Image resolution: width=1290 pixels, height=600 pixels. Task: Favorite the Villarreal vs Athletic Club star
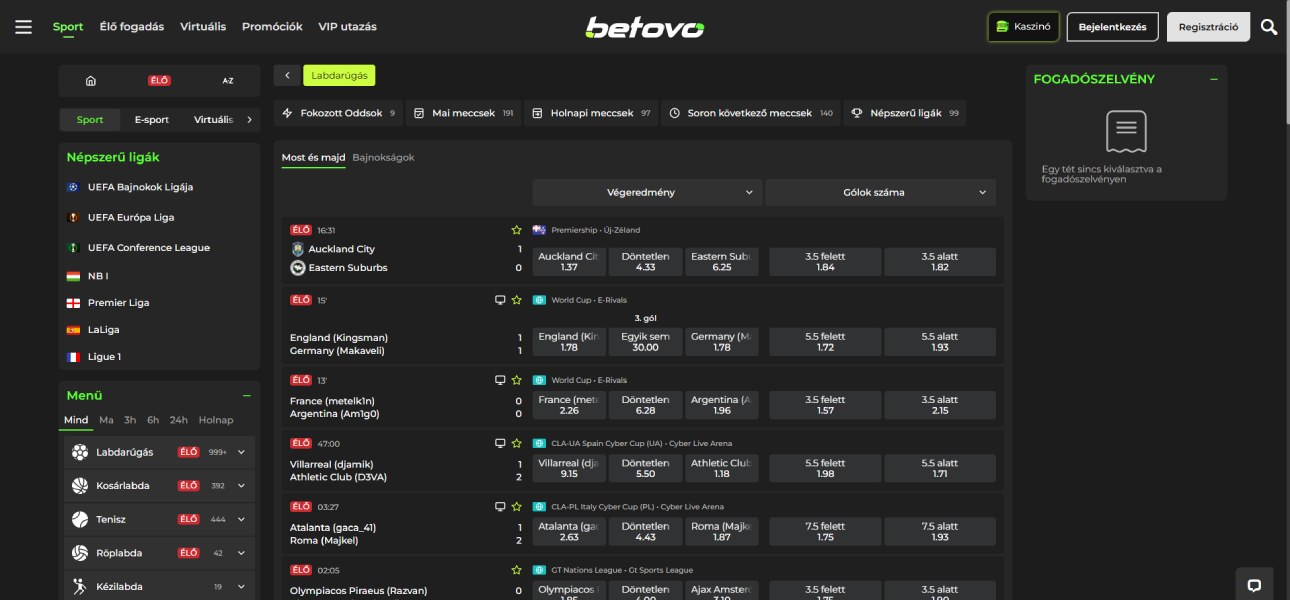pyautogui.click(x=517, y=443)
